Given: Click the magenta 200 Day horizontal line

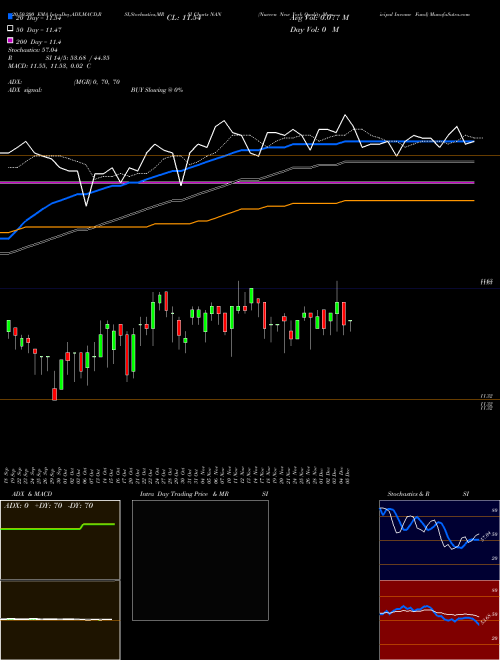Looking at the screenshot, I should point(237,183).
